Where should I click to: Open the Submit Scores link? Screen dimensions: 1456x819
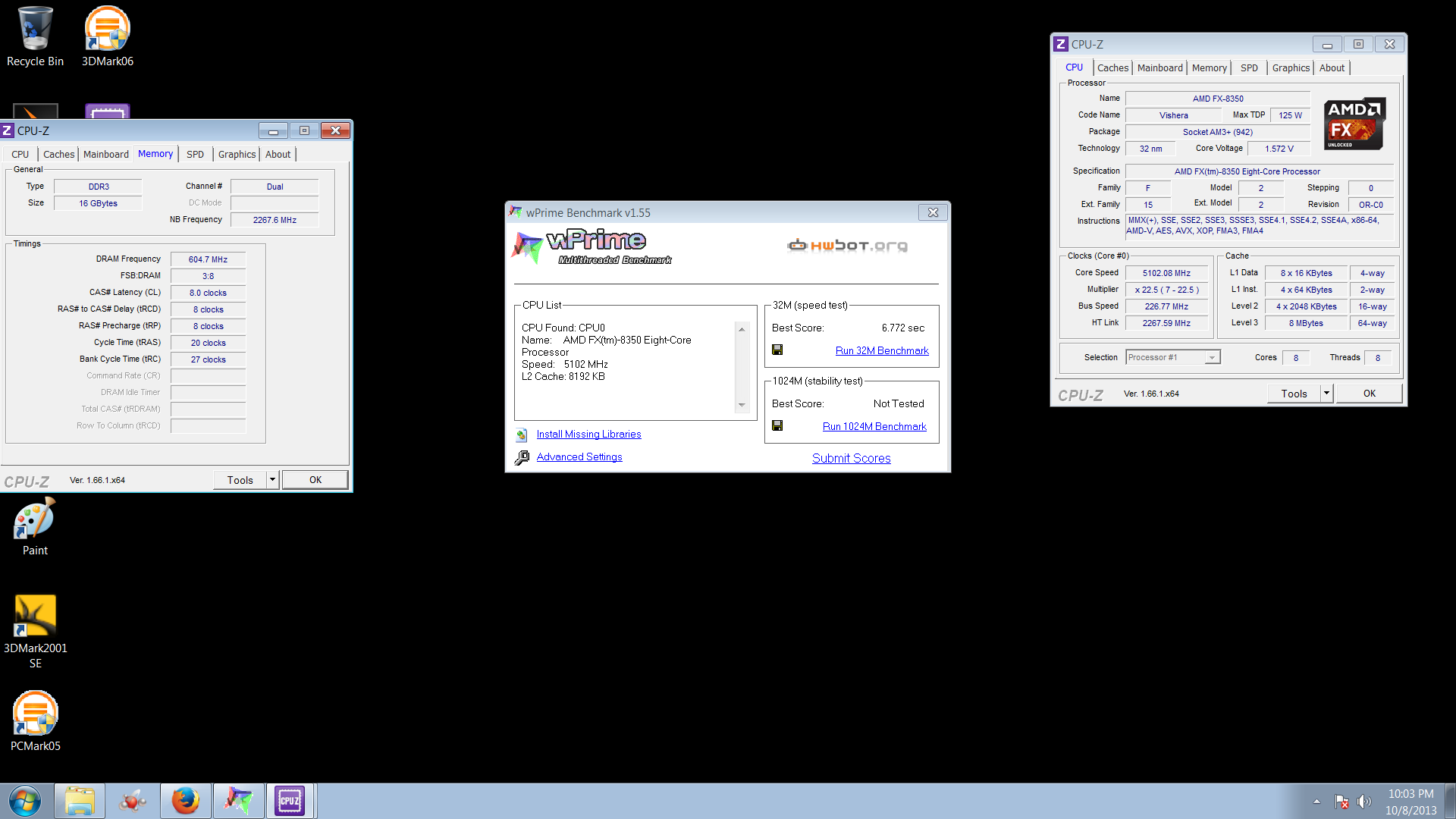click(x=851, y=458)
